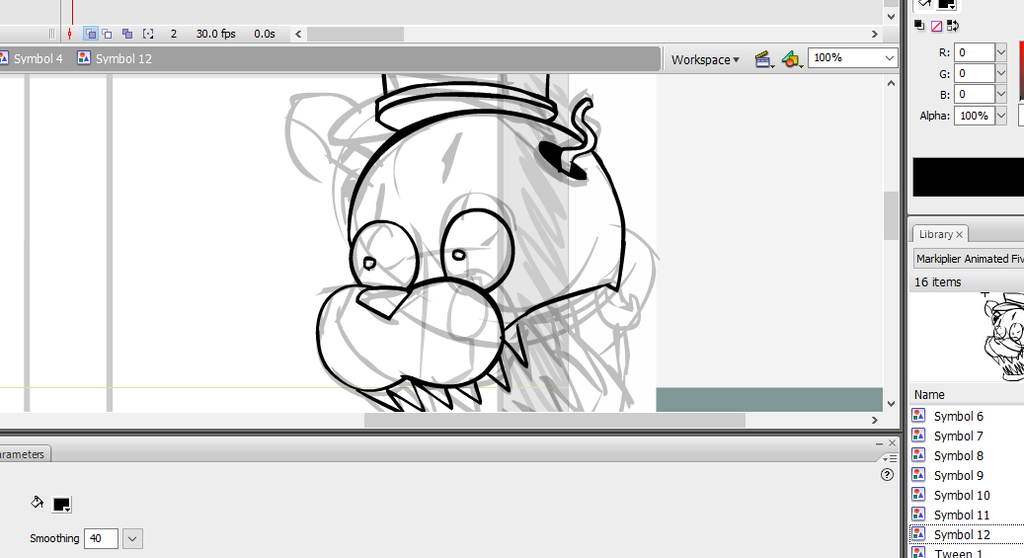Click the timeline scroll left arrow
The image size is (1024, 558).
[298, 34]
